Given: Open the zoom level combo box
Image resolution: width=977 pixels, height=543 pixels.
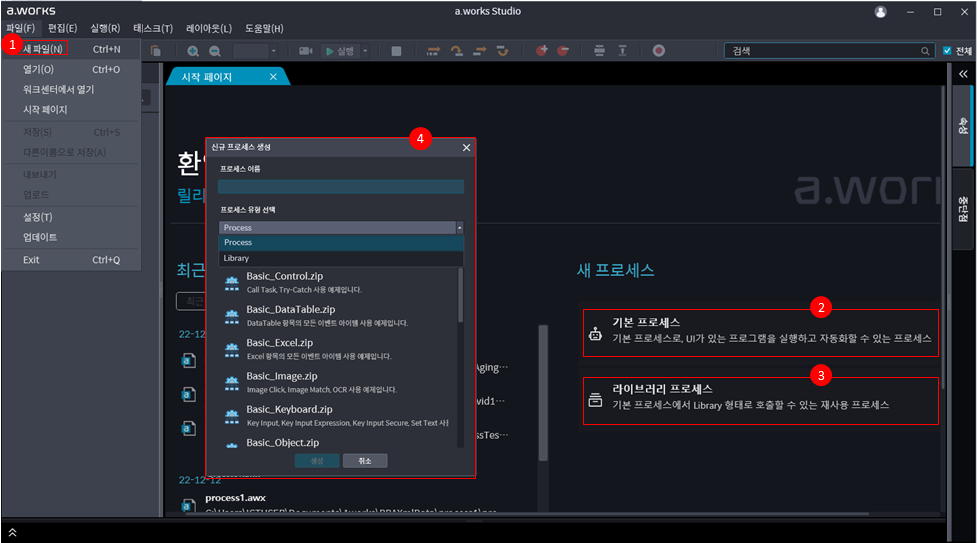Looking at the screenshot, I should coord(255,51).
